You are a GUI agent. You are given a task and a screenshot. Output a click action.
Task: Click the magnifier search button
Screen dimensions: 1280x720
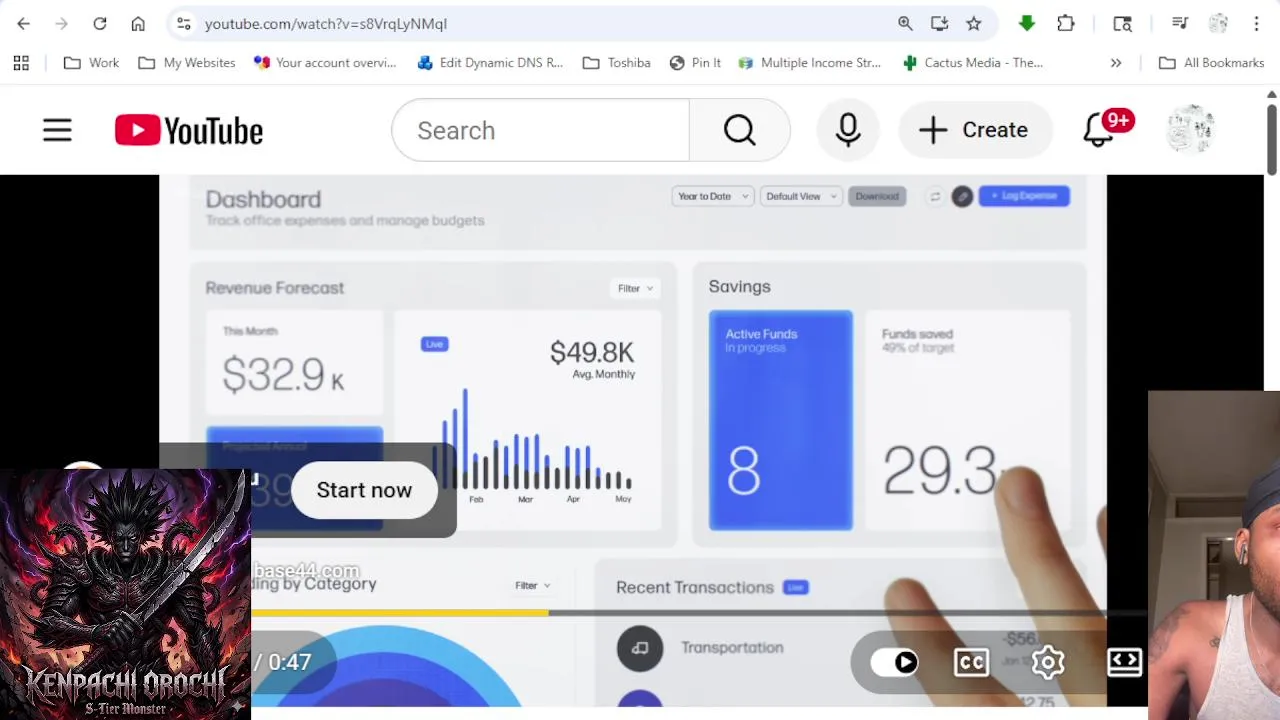[x=740, y=130]
